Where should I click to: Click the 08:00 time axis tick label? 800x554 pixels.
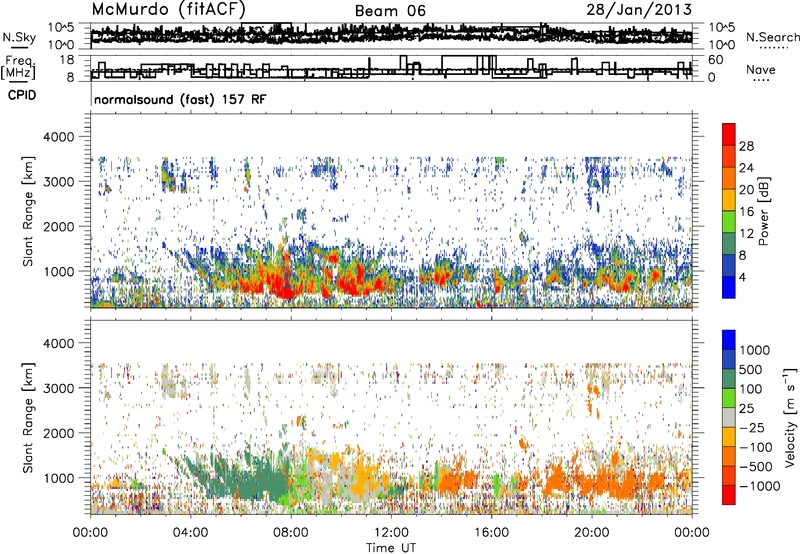pyautogui.click(x=291, y=533)
